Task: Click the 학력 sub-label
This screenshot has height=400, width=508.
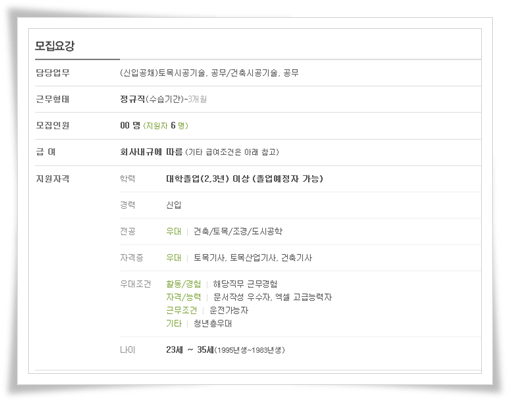Action: [127, 179]
